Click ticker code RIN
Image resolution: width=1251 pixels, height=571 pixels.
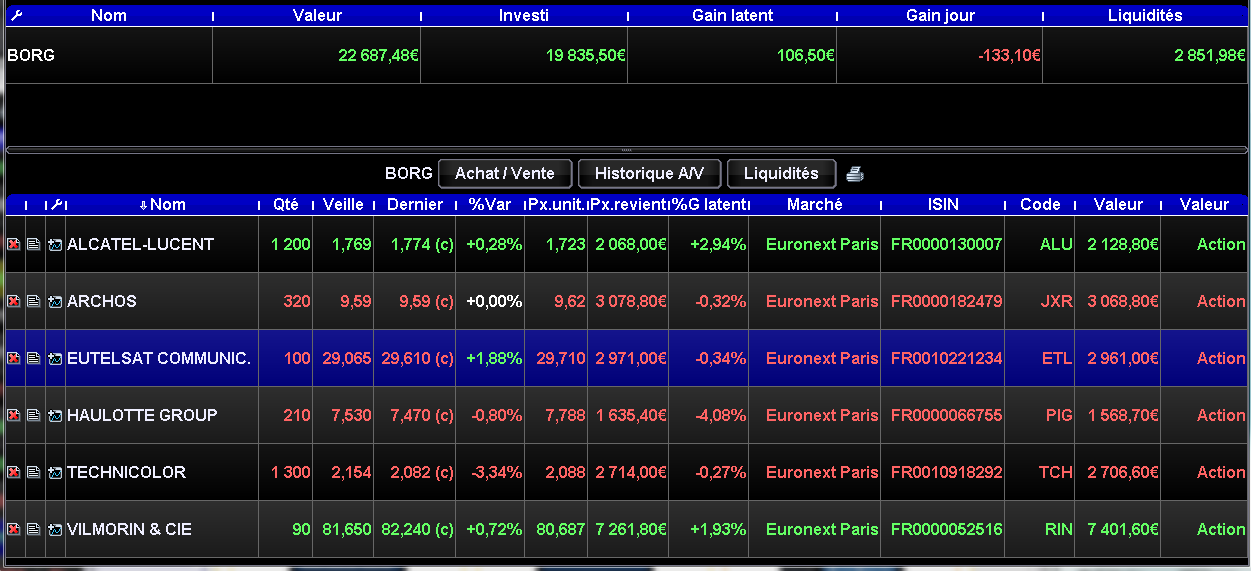[x=1058, y=529]
